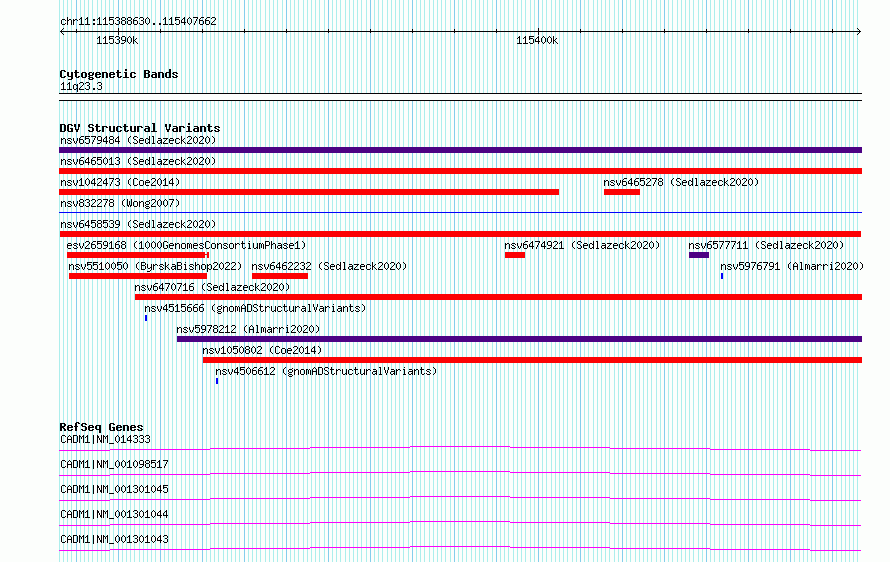Select the long red nsv6470716 bar

[x=498, y=297]
